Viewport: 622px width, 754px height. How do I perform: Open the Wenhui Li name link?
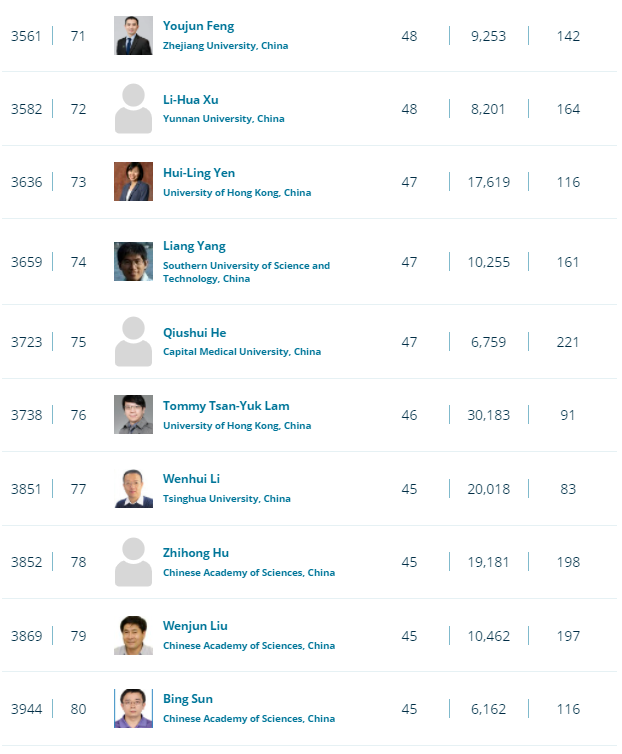(x=191, y=479)
